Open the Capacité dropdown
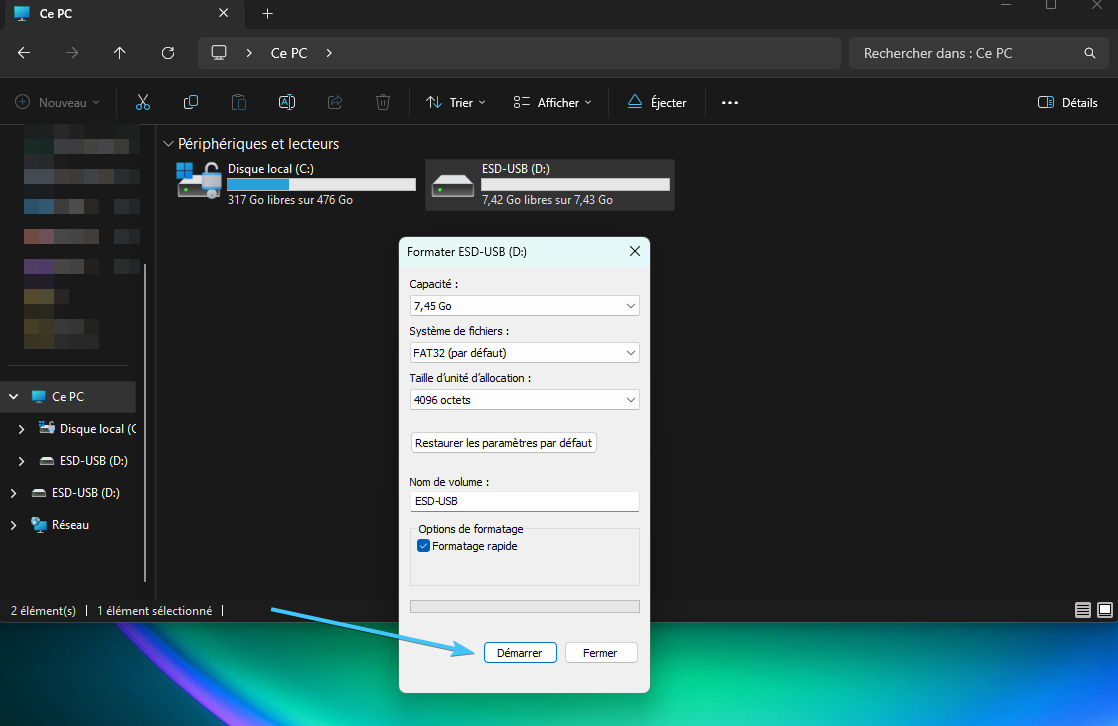This screenshot has width=1118, height=726. (524, 306)
